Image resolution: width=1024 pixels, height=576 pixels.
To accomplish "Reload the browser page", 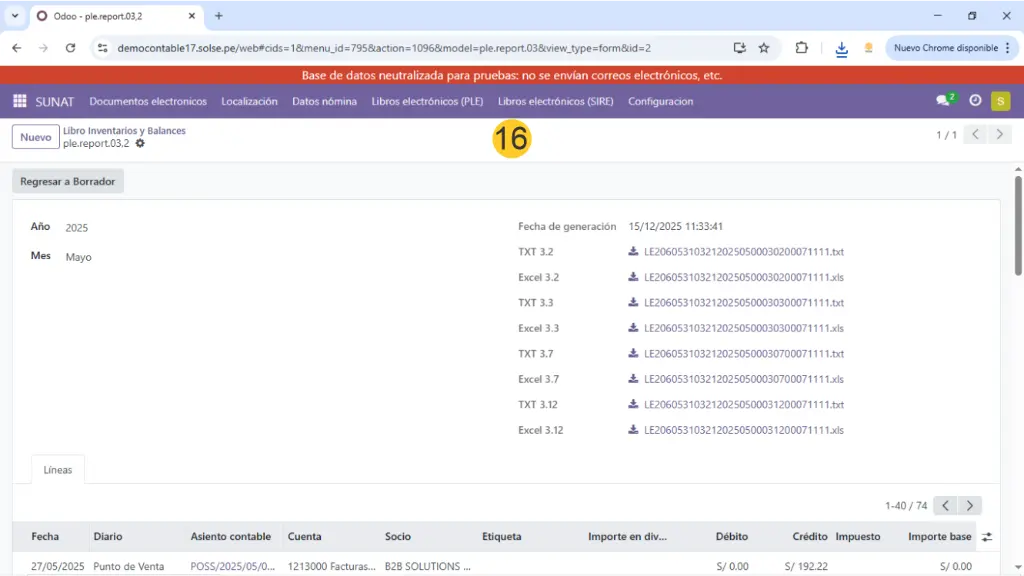I will [x=70, y=48].
